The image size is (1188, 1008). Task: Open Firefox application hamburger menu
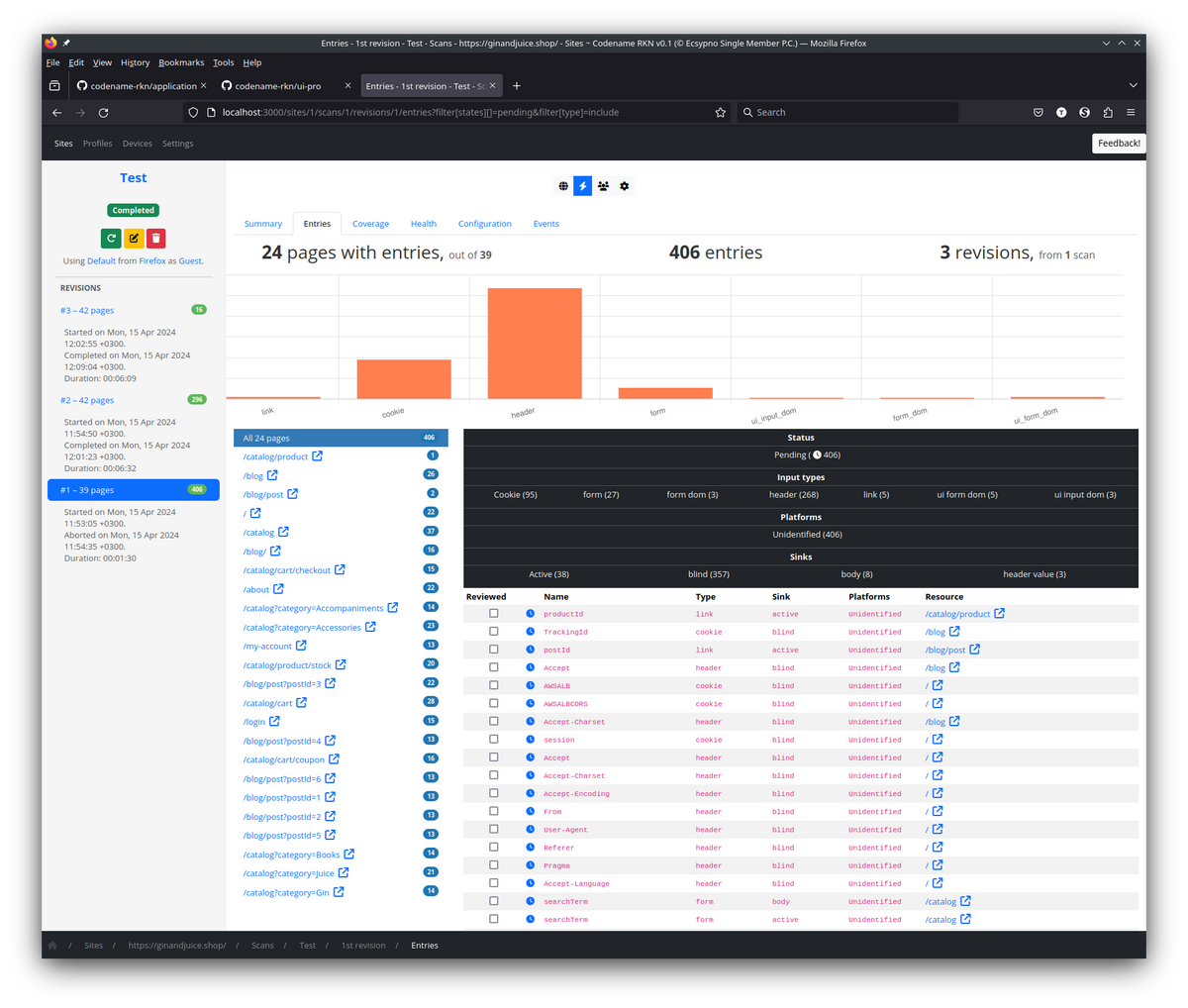(1131, 113)
